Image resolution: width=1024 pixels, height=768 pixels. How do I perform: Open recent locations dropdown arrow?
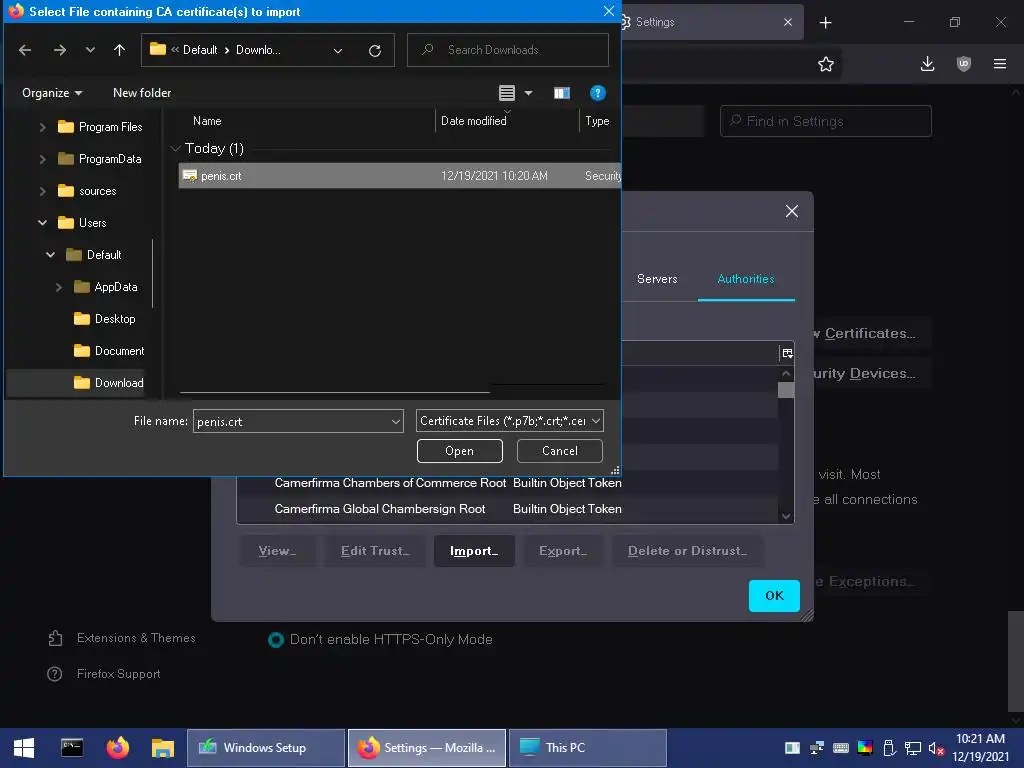(90, 50)
